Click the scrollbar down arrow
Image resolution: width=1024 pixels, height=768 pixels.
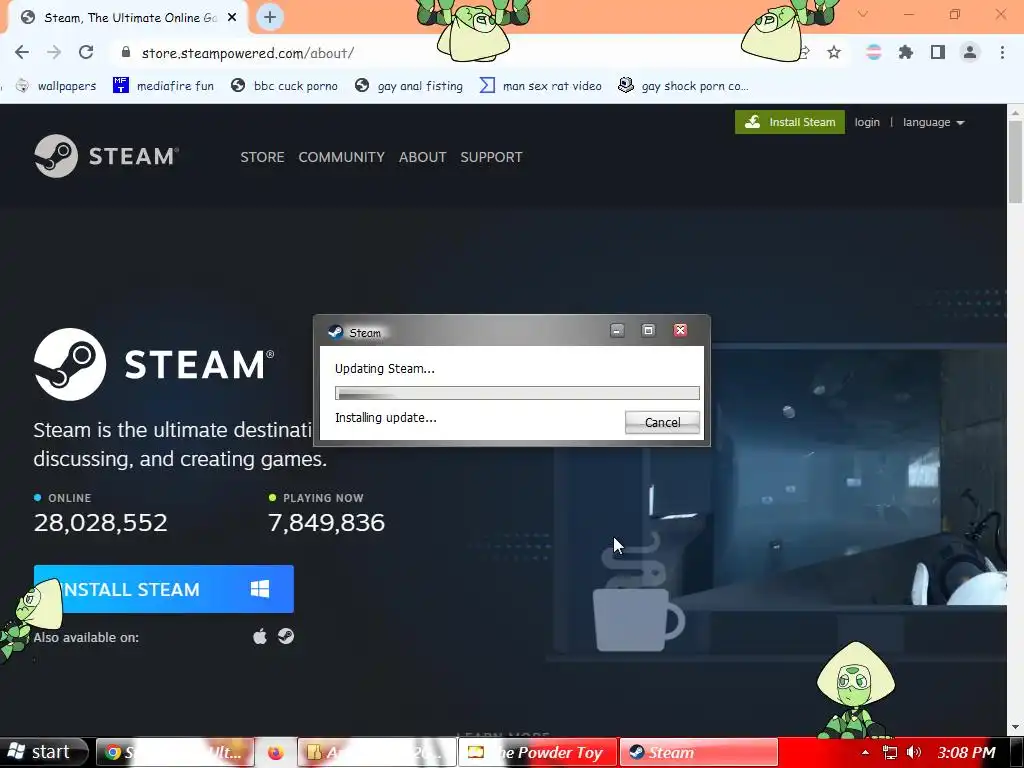1015,727
